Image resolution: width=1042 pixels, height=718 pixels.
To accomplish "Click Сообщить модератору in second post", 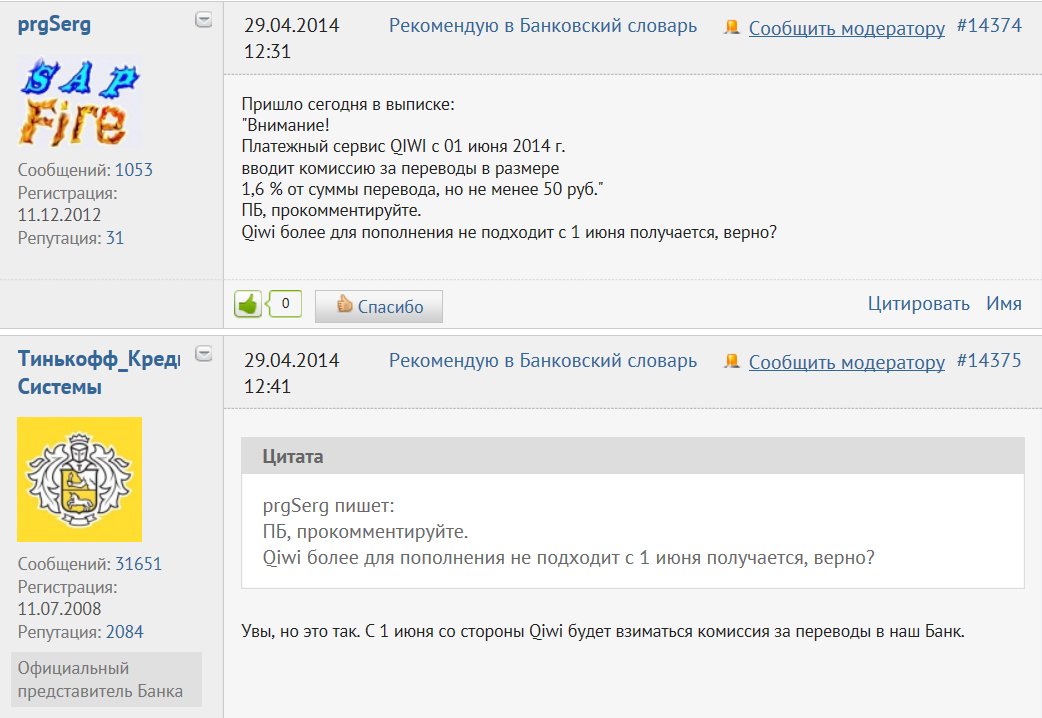I will [846, 362].
